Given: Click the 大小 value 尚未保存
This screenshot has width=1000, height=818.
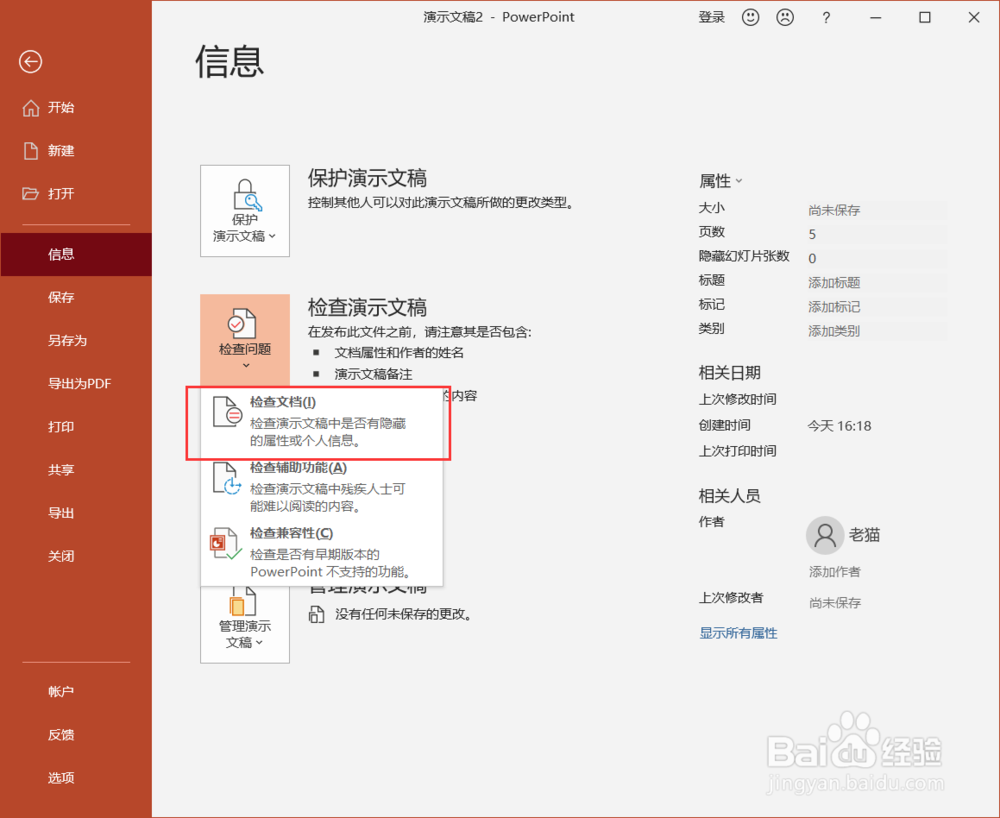Looking at the screenshot, I should tap(834, 210).
